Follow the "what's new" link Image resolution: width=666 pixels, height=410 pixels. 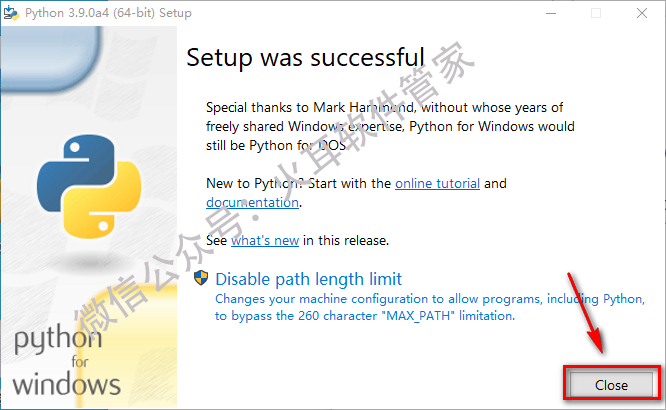click(x=265, y=240)
